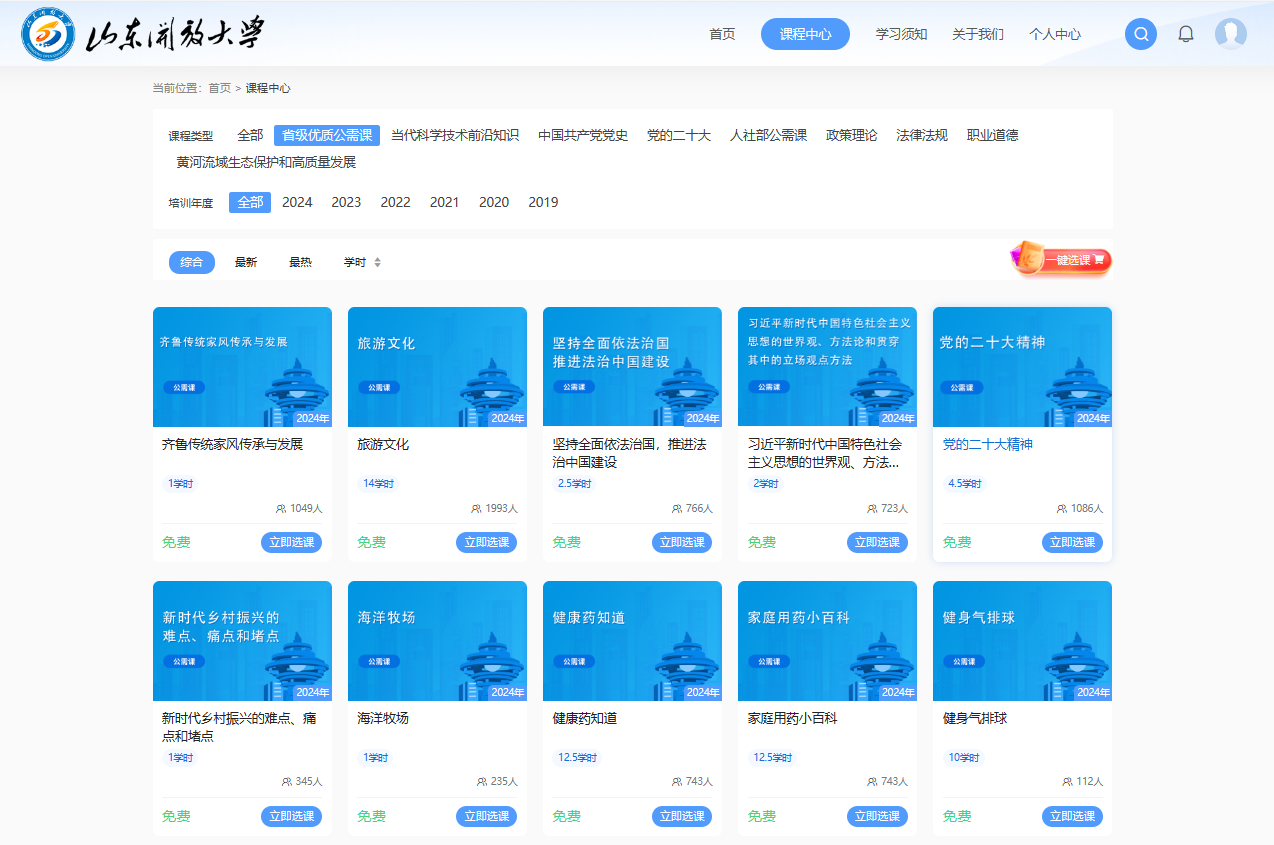Click participant icon beside 1993人
Image resolution: width=1274 pixels, height=845 pixels.
coord(476,509)
